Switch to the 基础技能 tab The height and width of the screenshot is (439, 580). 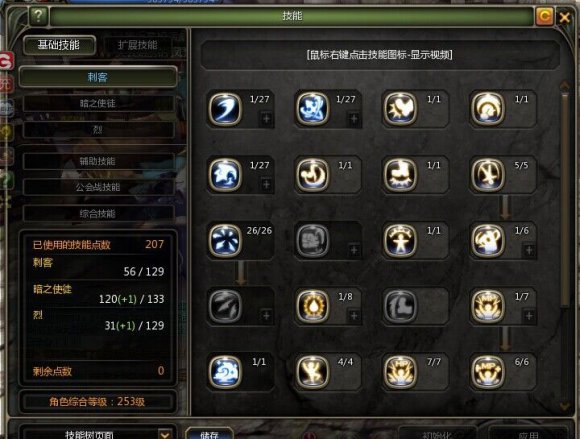coord(59,45)
